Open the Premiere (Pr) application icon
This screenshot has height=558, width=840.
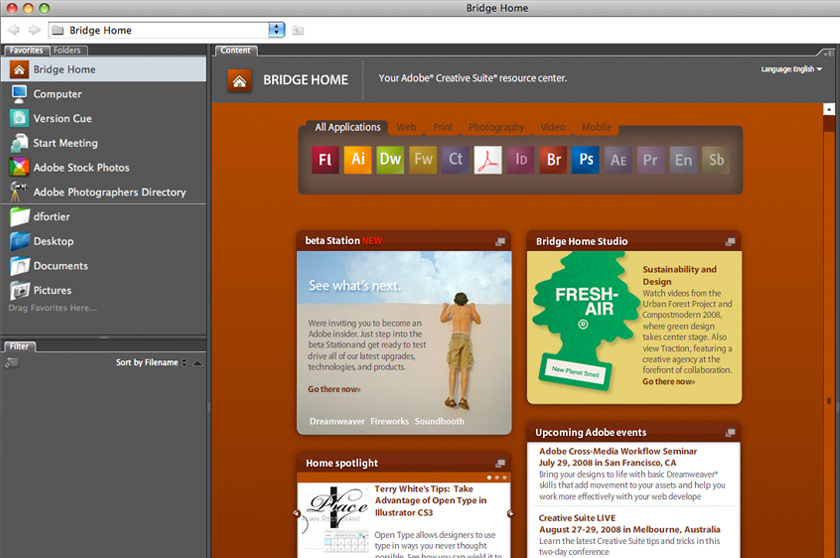[x=650, y=160]
